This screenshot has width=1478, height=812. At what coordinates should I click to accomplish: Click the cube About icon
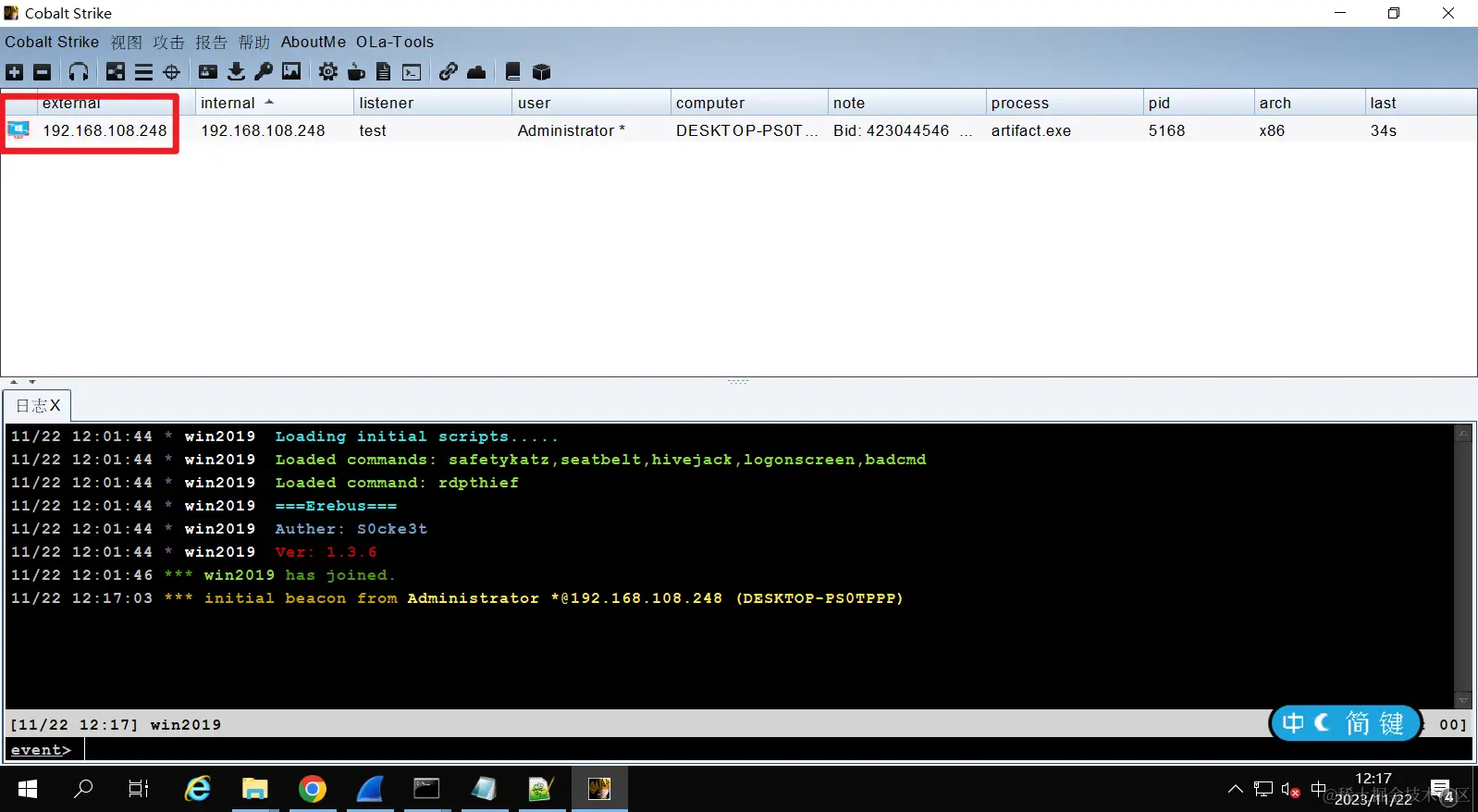tap(541, 72)
